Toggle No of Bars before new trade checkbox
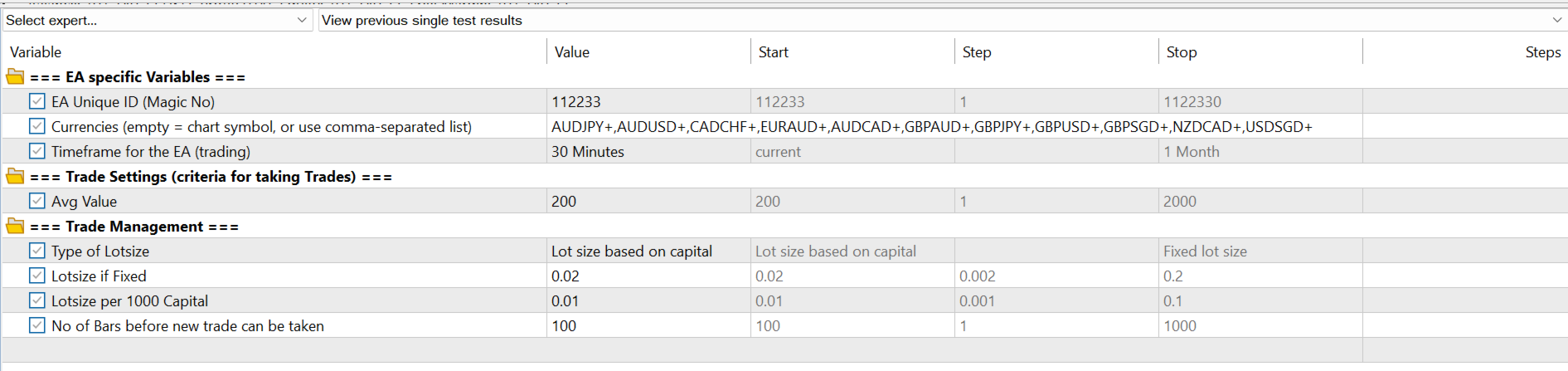 tap(36, 325)
